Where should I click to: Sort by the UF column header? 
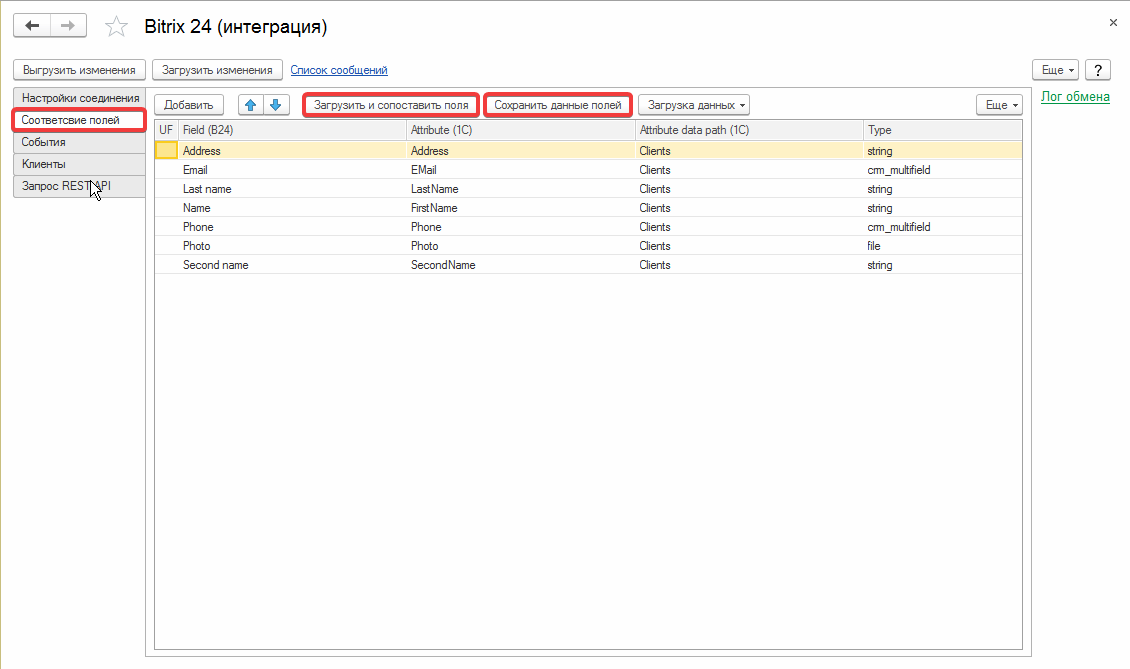click(x=166, y=130)
